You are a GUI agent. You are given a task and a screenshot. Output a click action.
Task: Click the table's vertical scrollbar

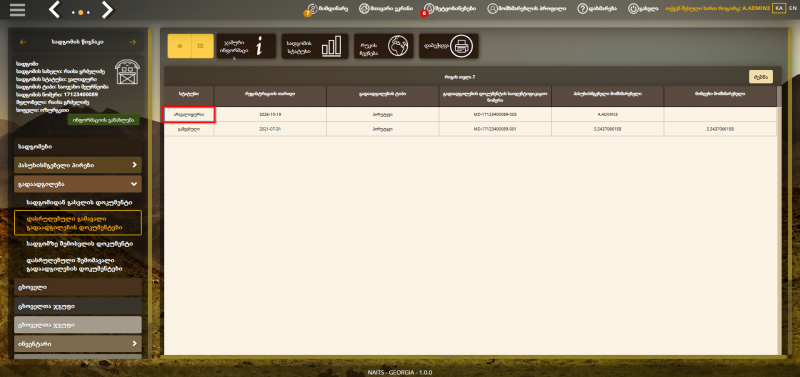[779, 220]
